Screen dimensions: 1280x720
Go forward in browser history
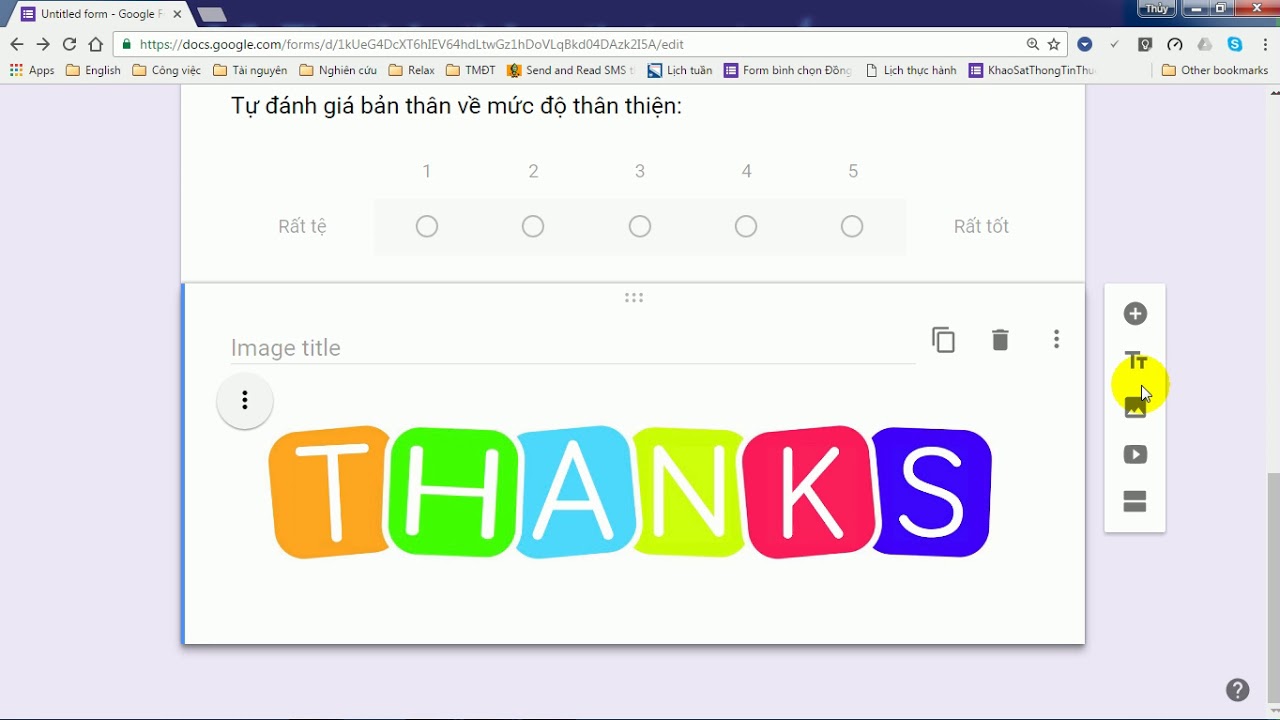[43, 44]
